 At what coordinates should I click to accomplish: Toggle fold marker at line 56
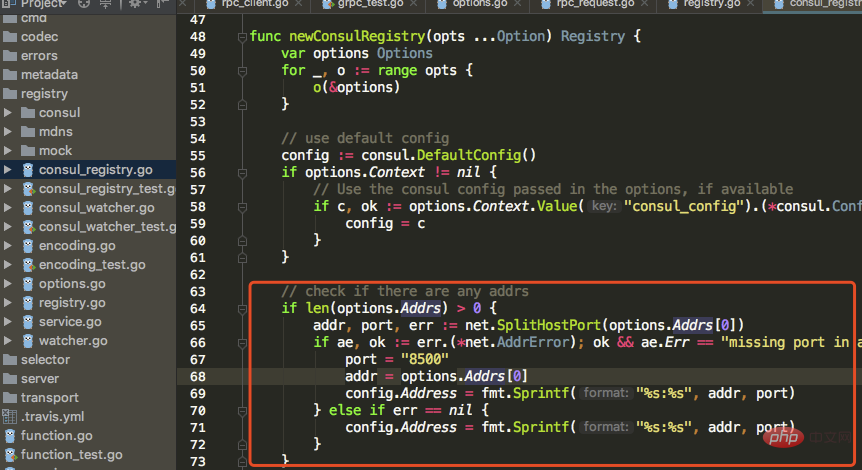click(x=242, y=173)
